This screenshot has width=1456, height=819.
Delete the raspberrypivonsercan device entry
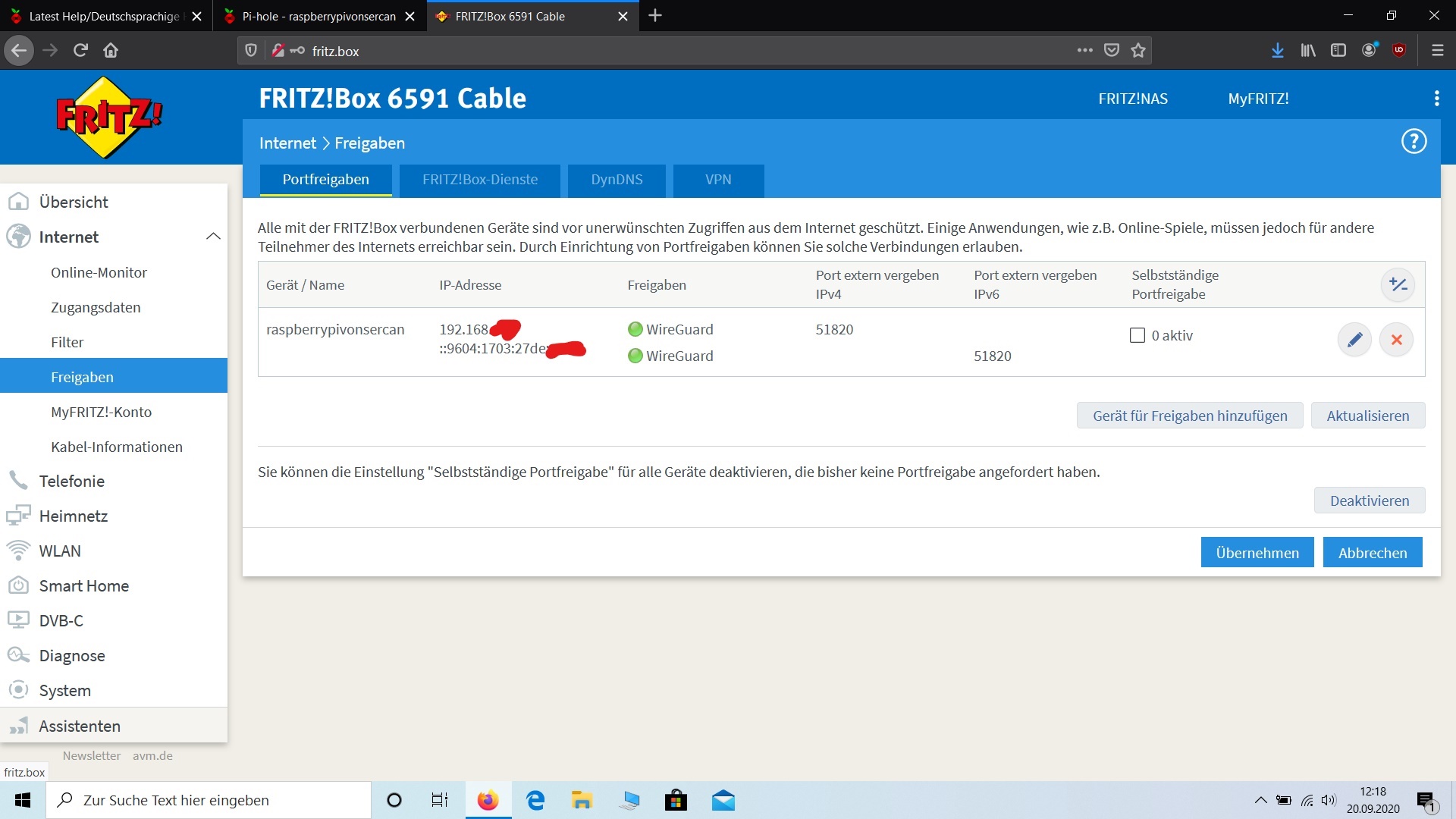point(1396,340)
